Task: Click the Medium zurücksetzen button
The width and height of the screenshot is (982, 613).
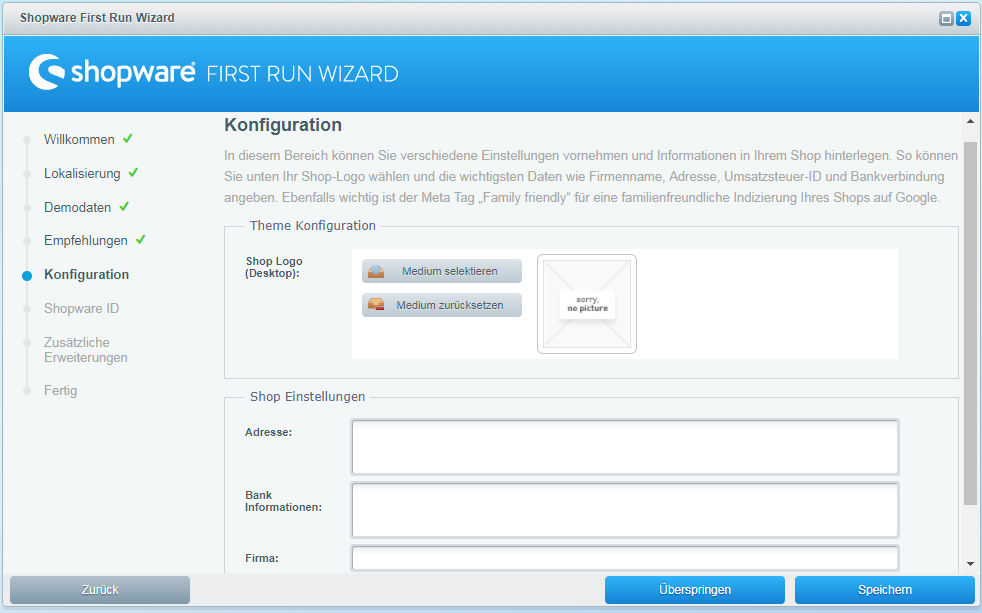Action: pyautogui.click(x=442, y=305)
